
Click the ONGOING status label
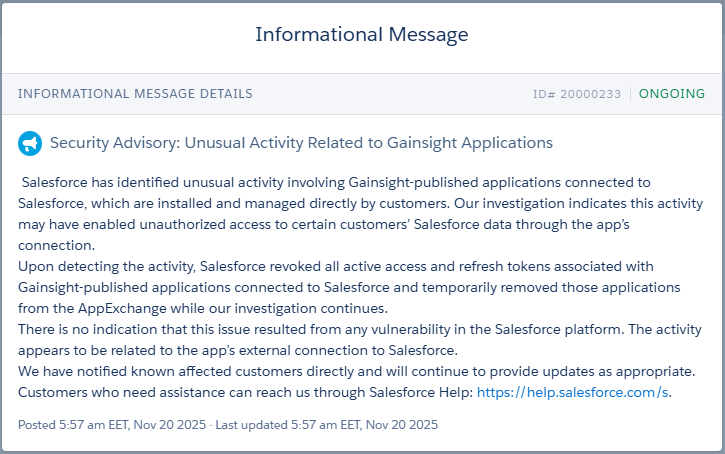(672, 94)
